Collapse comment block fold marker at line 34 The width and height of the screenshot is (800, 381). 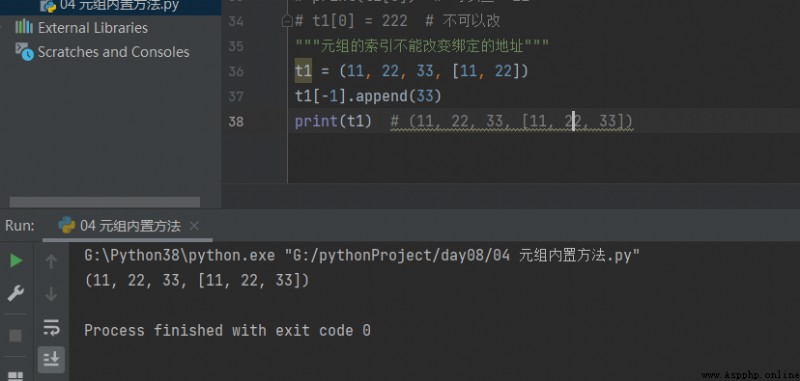click(x=287, y=21)
